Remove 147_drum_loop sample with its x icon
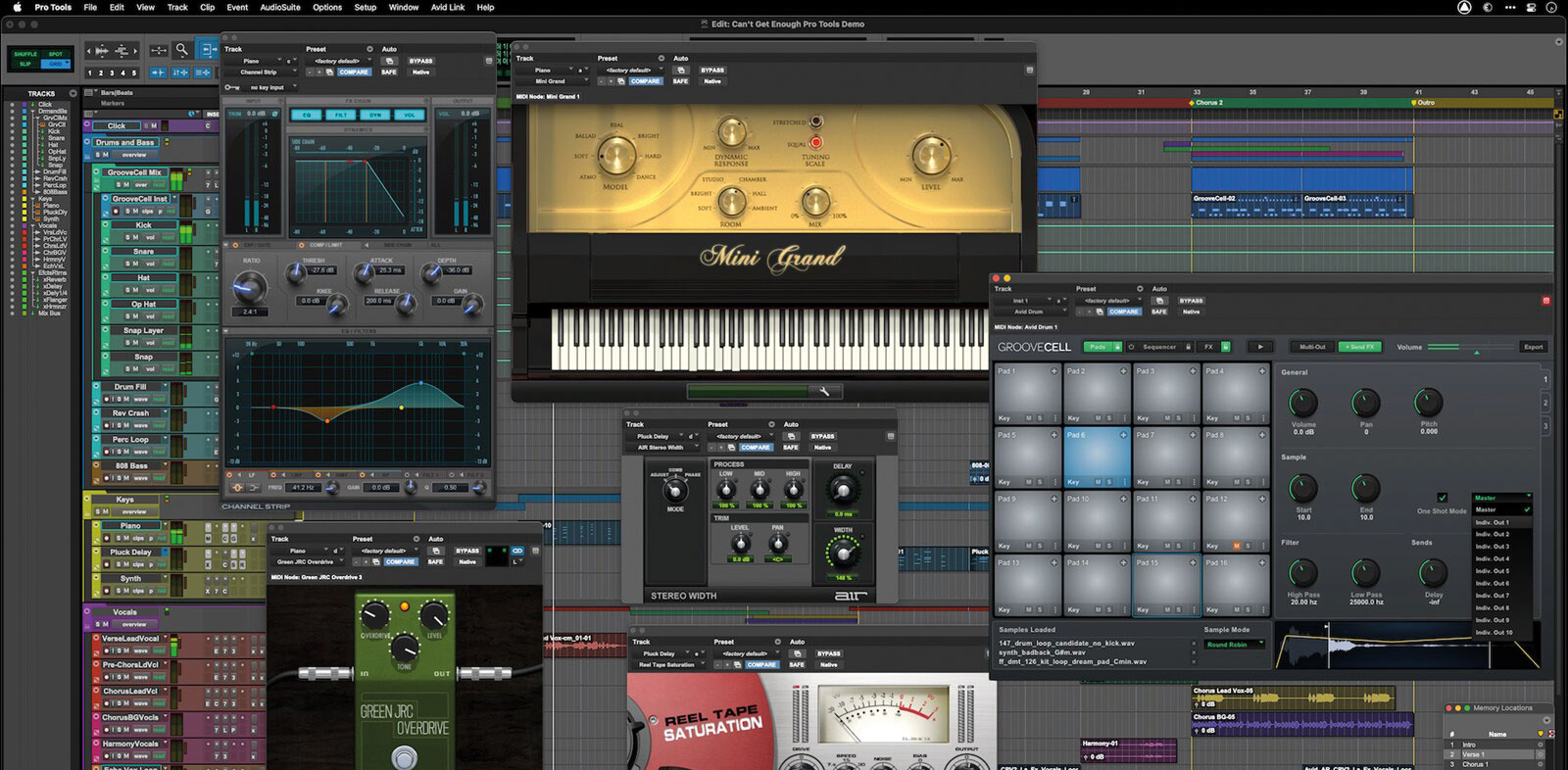The image size is (1568, 770). pos(1194,644)
